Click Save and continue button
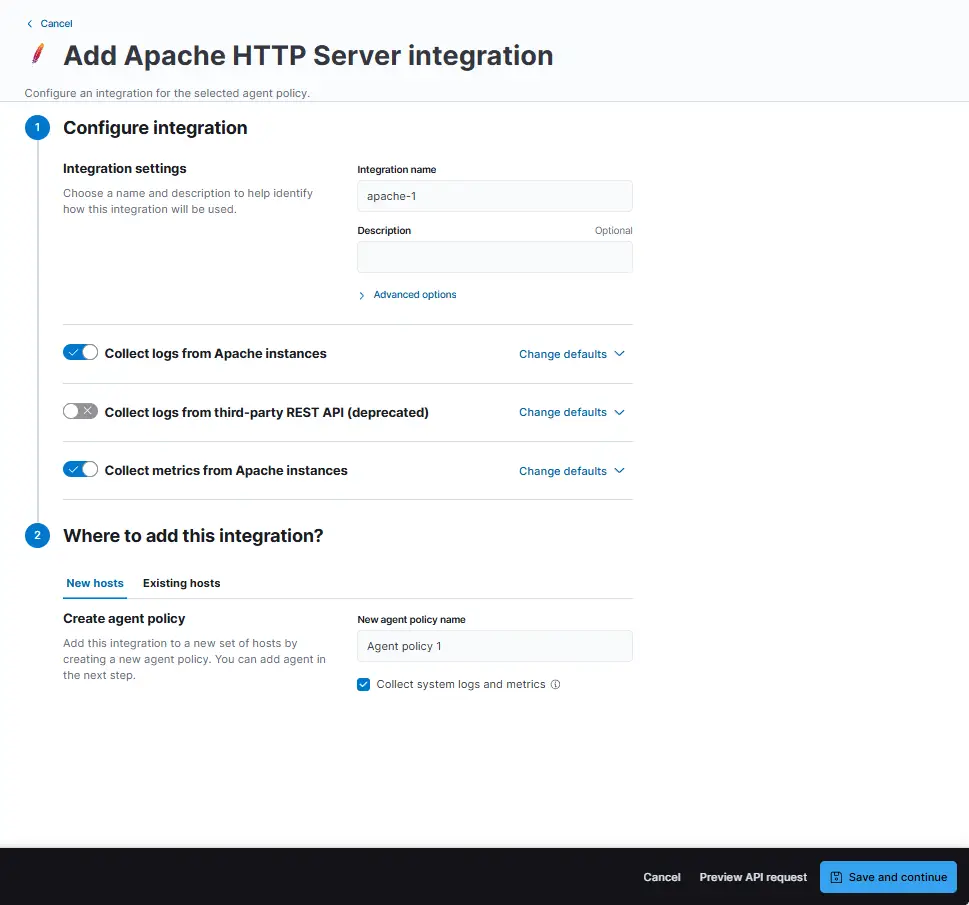Viewport: 969px width, 905px height. pyautogui.click(x=889, y=877)
